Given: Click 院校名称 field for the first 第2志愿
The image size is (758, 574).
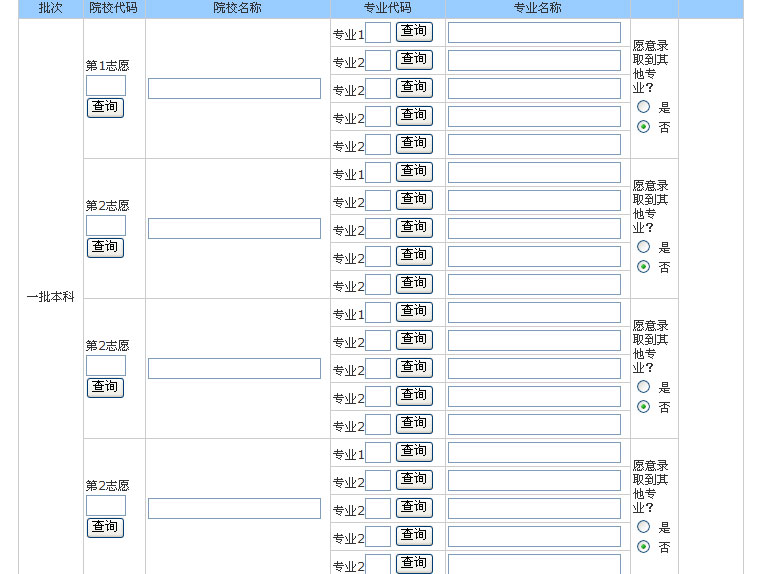Looking at the screenshot, I should point(234,228).
